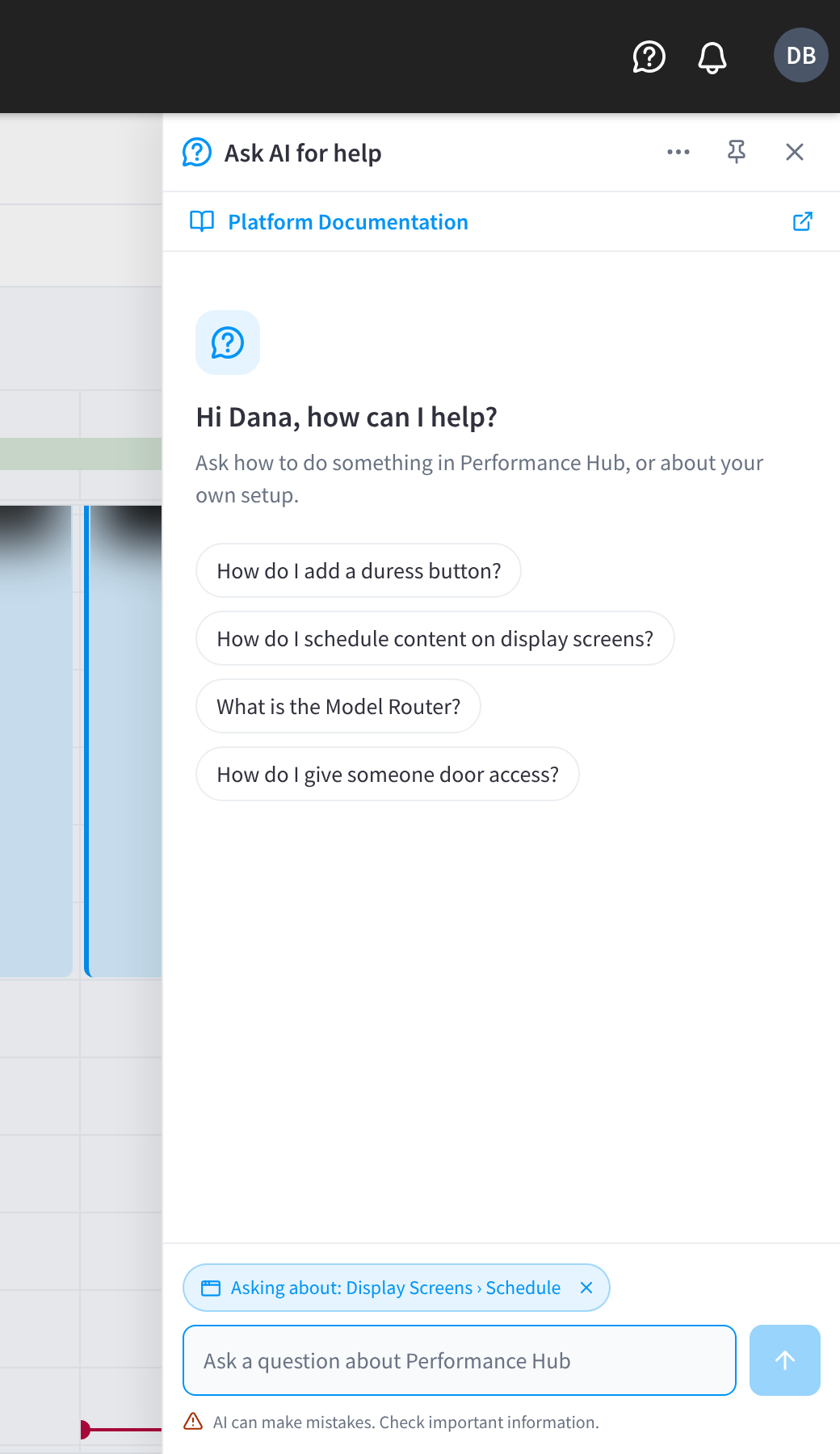Screen dimensions: 840x1454
Task: Close the Ask AI for help panel
Action: pos(795,152)
